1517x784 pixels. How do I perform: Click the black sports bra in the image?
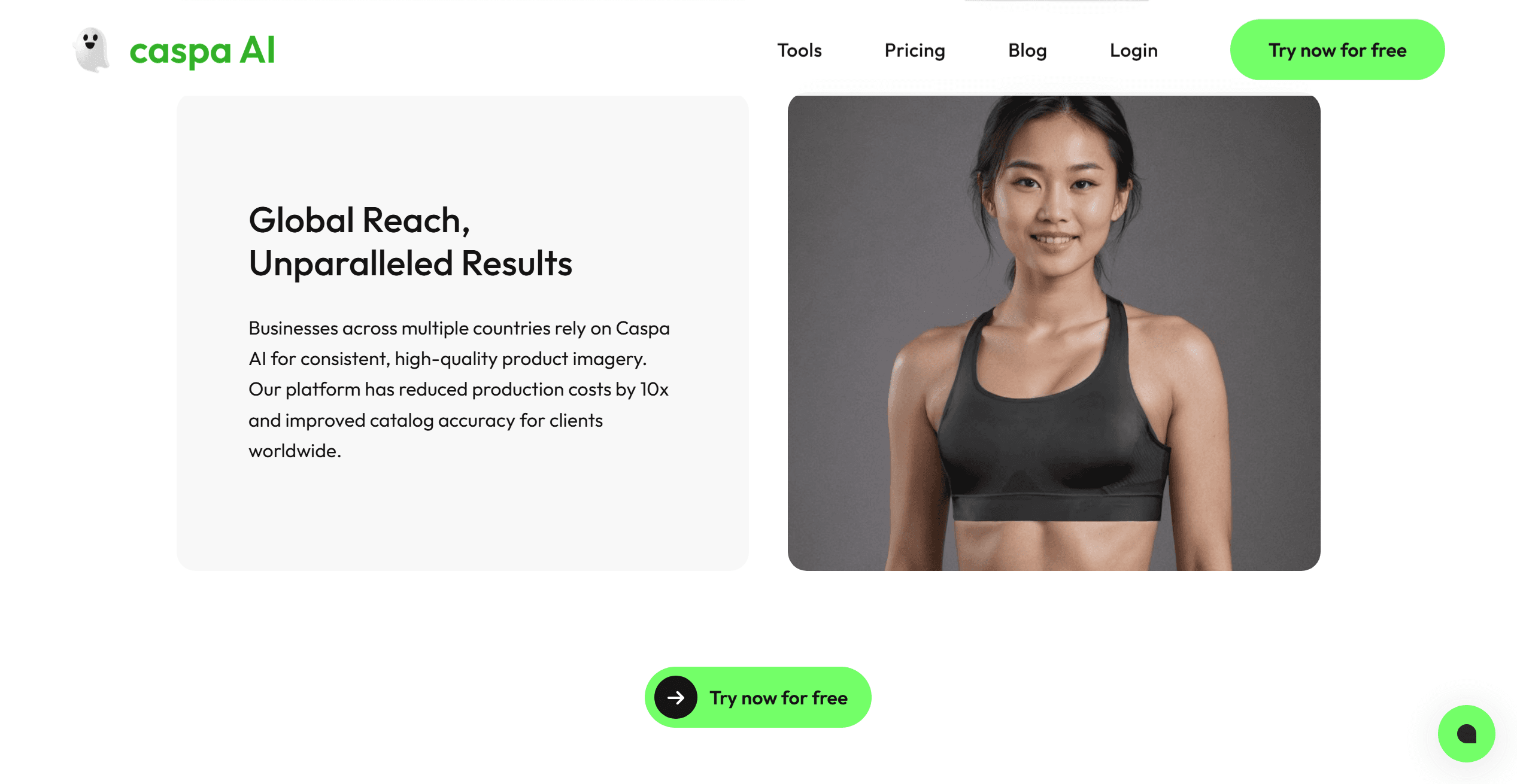1054,419
